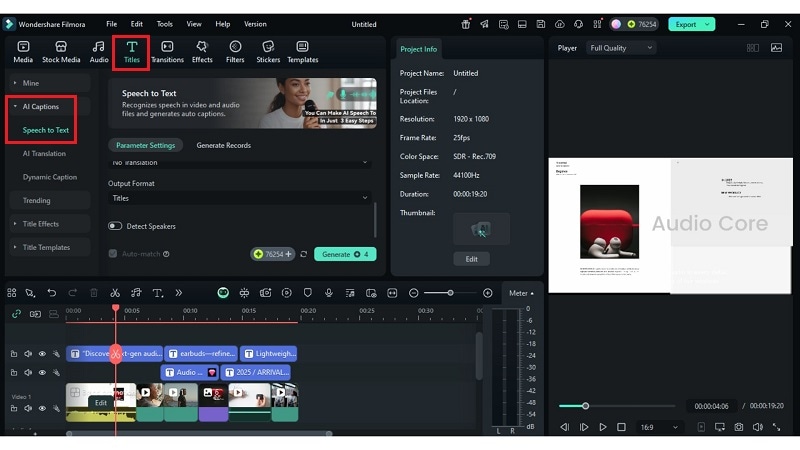
Task: Click the undo arrow in timeline toolbar
Action: (x=52, y=293)
